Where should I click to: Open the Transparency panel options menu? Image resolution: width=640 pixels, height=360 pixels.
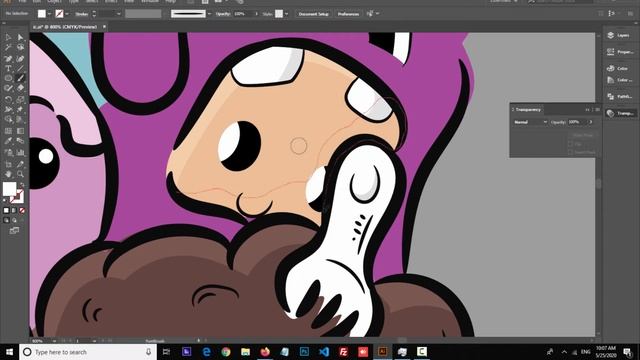[598, 109]
